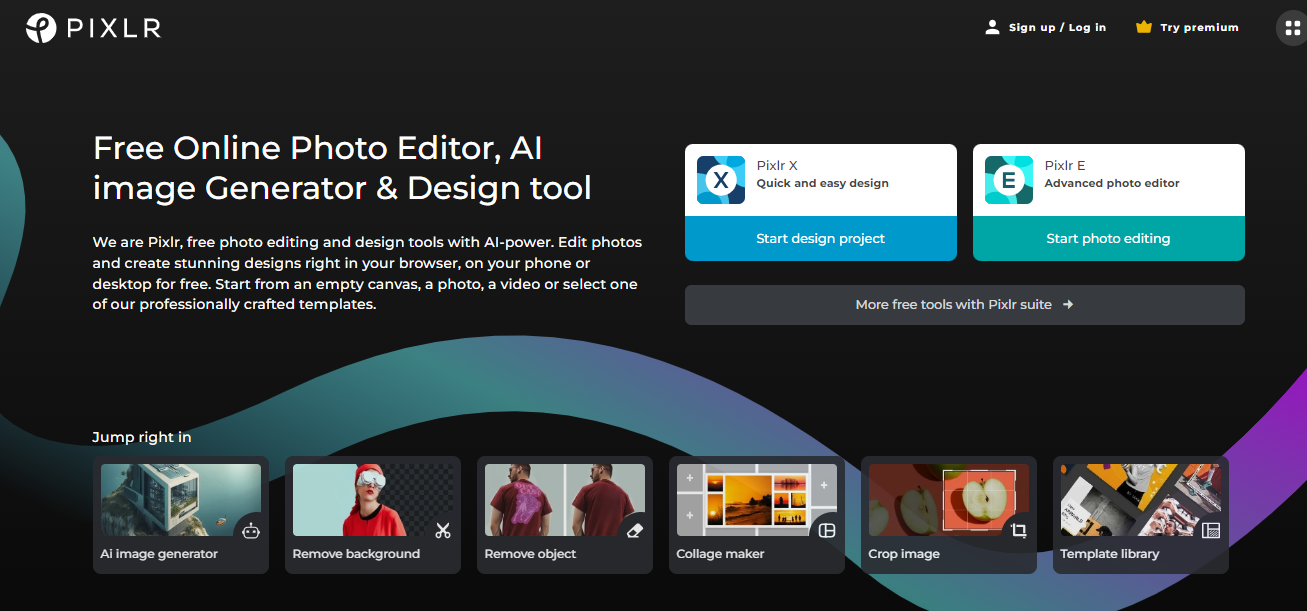
Task: Click the template icon on Template library
Action: pyautogui.click(x=1211, y=531)
